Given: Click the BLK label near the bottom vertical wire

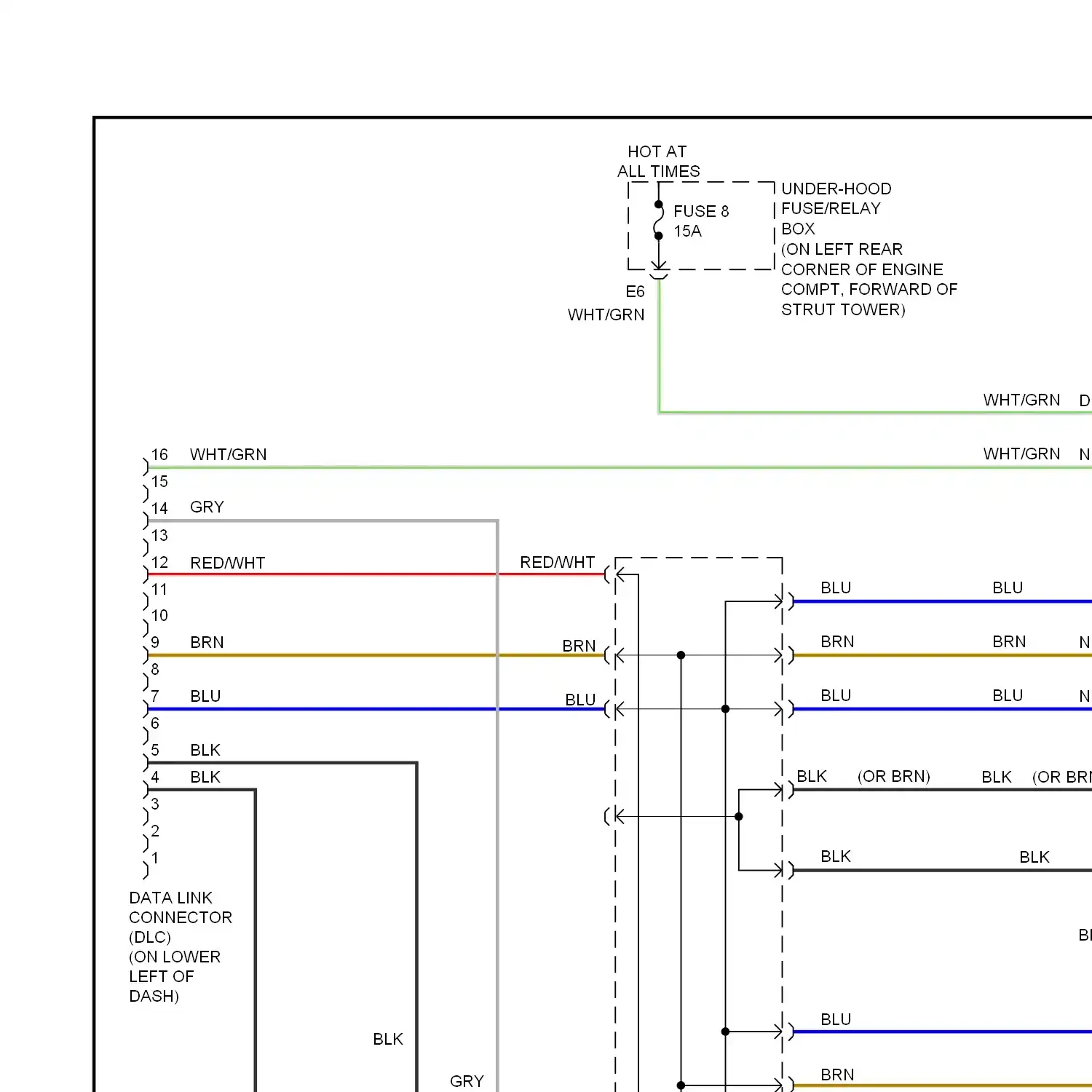Looking at the screenshot, I should tap(387, 1040).
